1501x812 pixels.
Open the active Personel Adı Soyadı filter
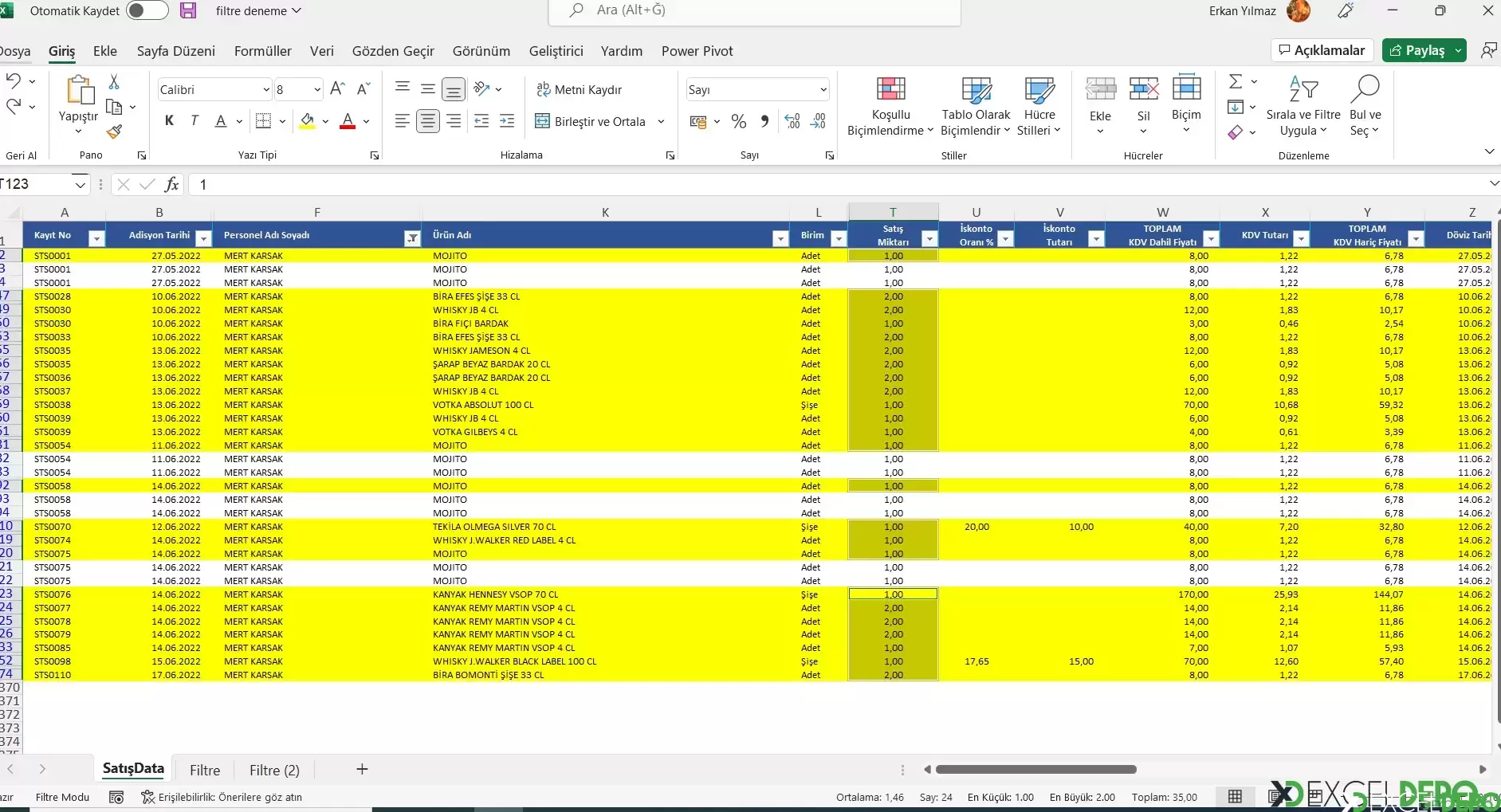(x=412, y=238)
